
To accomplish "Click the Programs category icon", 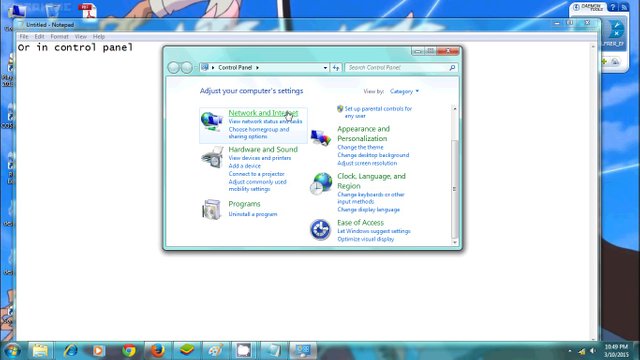I will tap(211, 209).
